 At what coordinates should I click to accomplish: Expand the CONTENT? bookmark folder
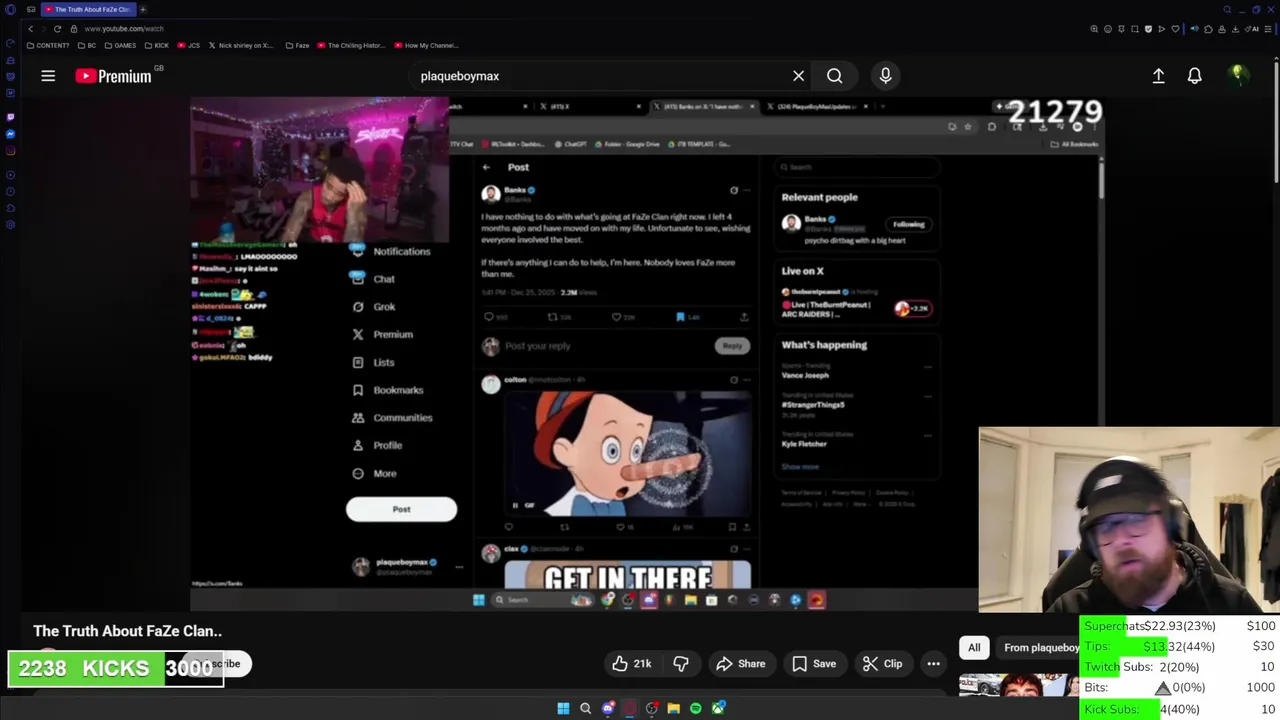48,45
